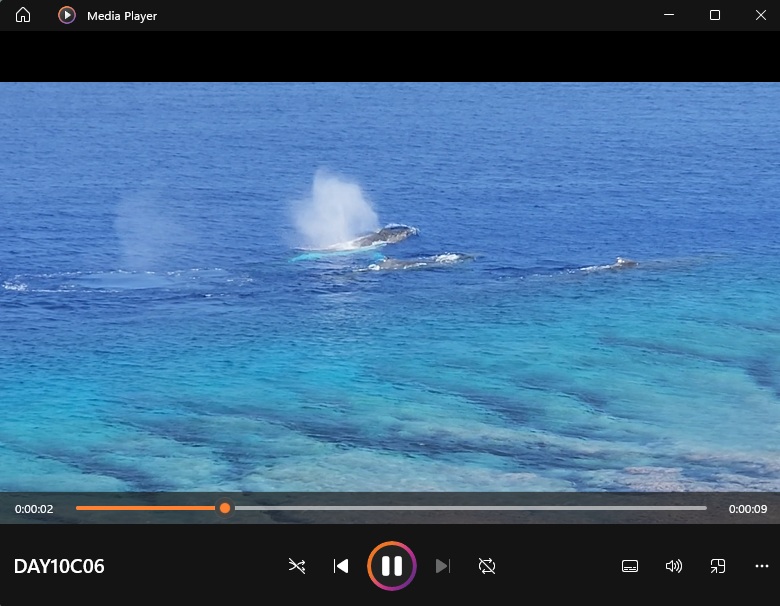Skip to the previous track
This screenshot has width=780, height=606.
tap(341, 566)
